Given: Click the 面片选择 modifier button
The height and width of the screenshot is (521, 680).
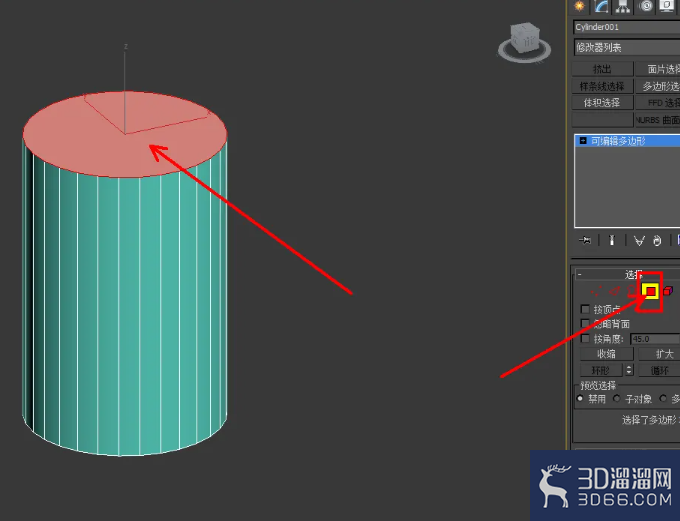Looking at the screenshot, I should click(x=657, y=69).
